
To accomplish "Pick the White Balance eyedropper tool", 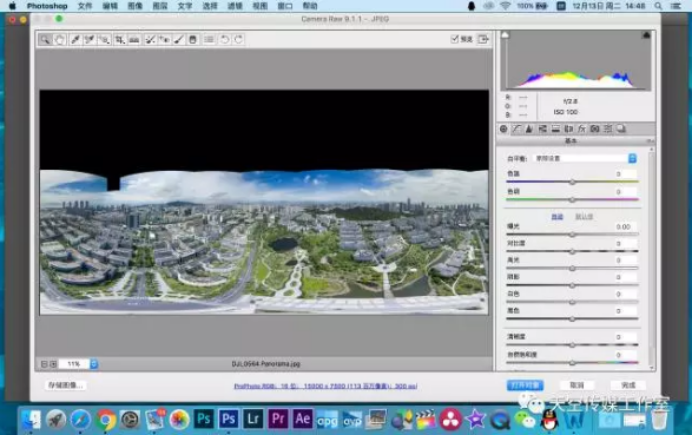I will pyautogui.click(x=75, y=40).
